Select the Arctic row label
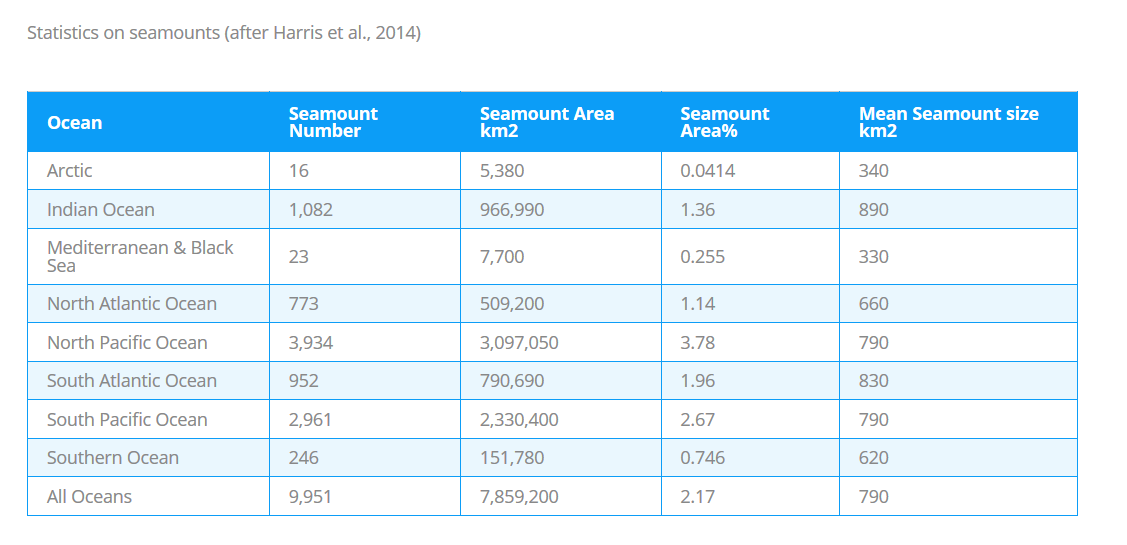The image size is (1127, 545). (x=70, y=171)
